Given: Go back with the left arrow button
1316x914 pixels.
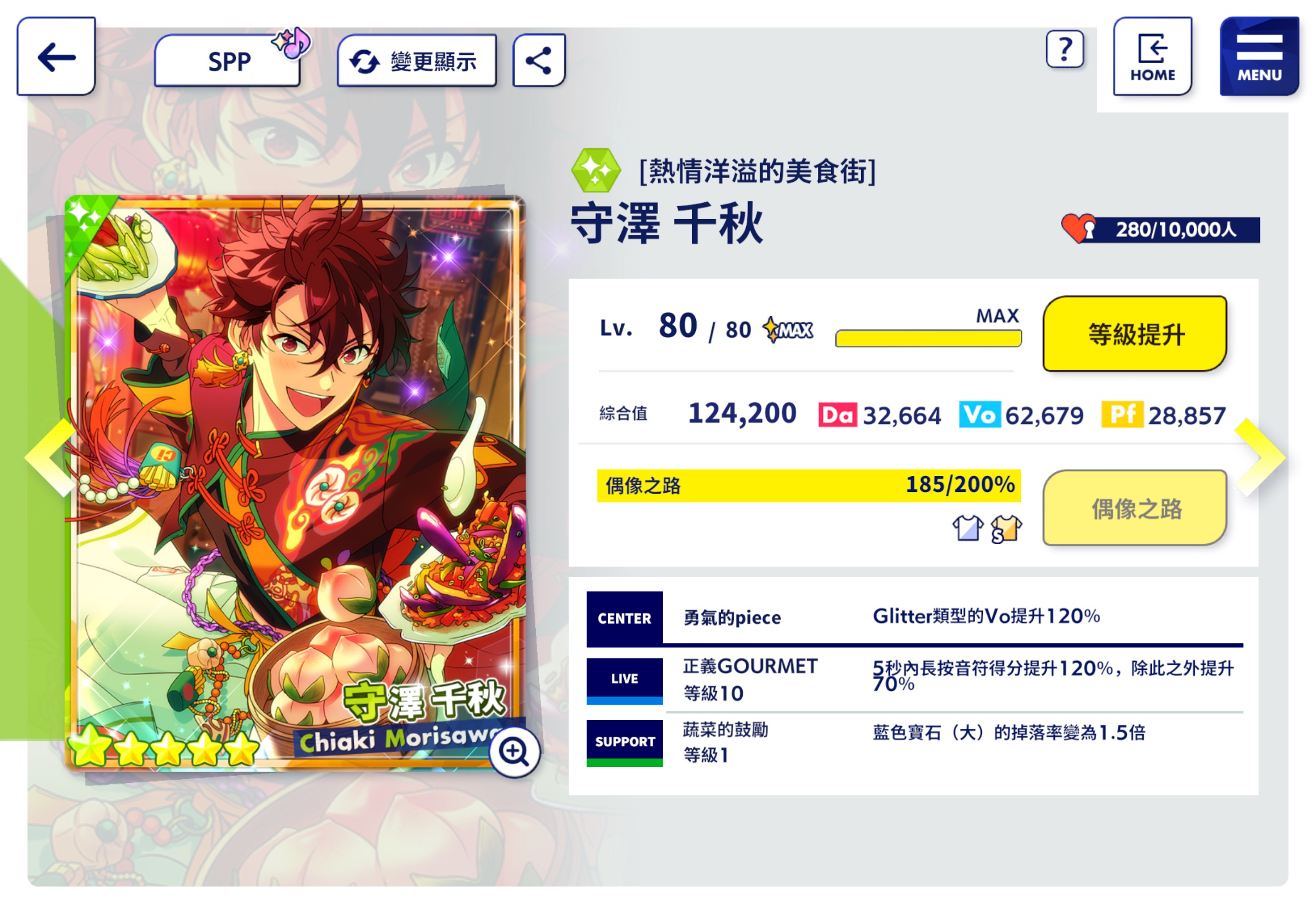Looking at the screenshot, I should (x=57, y=57).
